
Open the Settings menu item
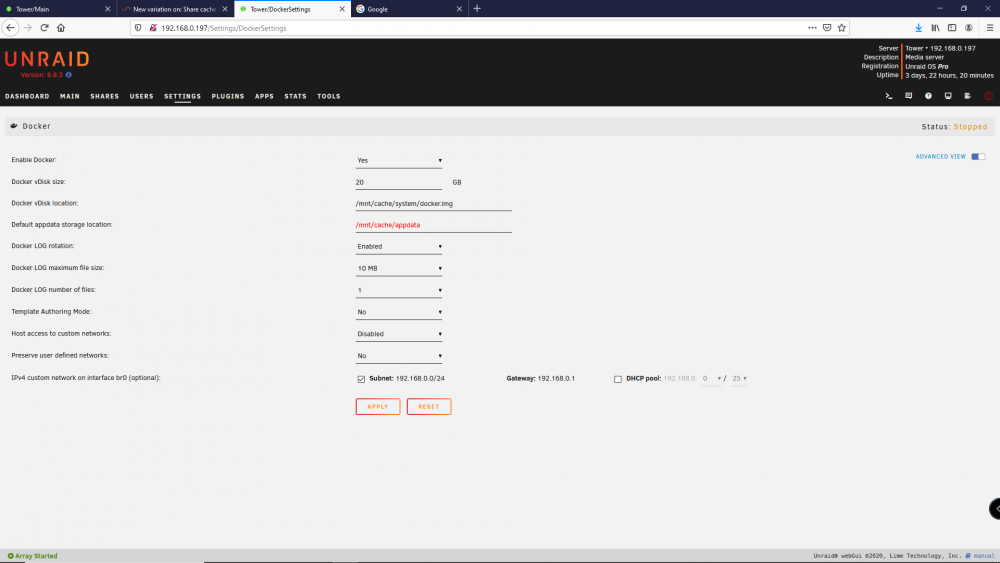click(x=182, y=96)
